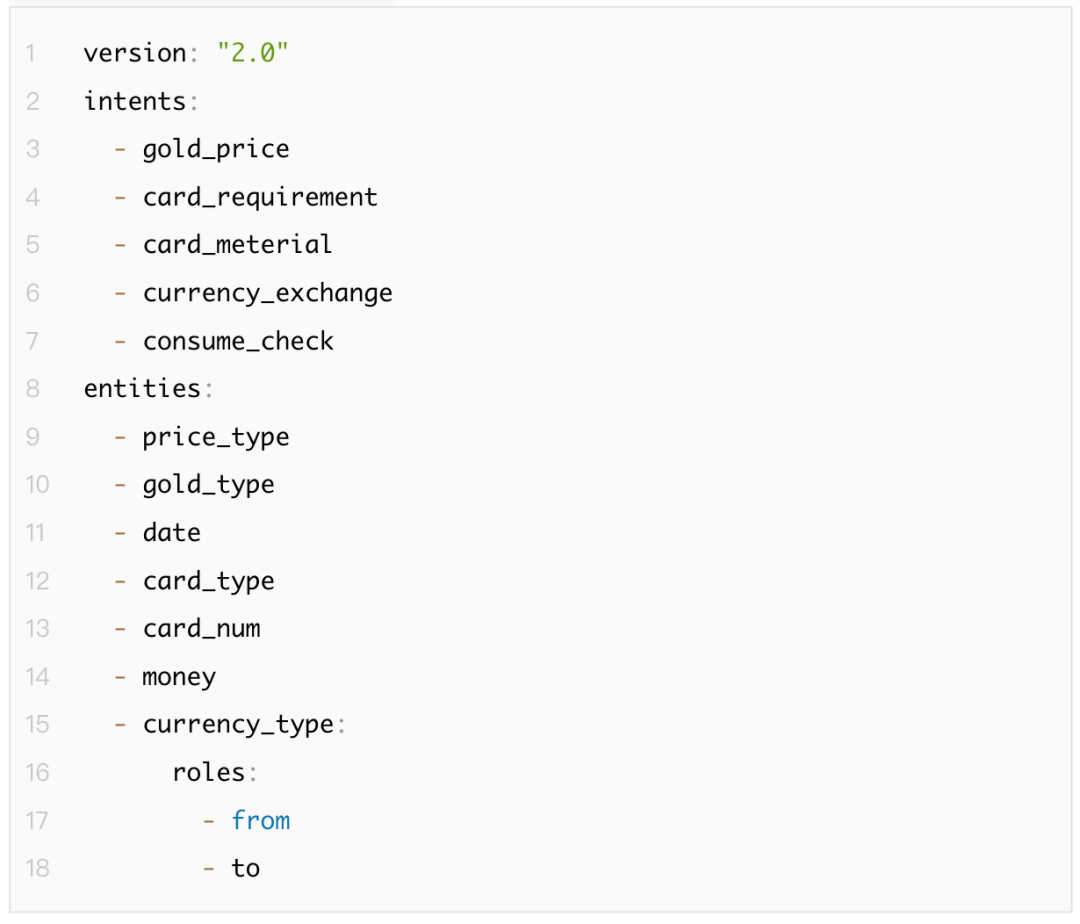Click the price_type entity
Screen dimensions: 1080x924
[215, 437]
